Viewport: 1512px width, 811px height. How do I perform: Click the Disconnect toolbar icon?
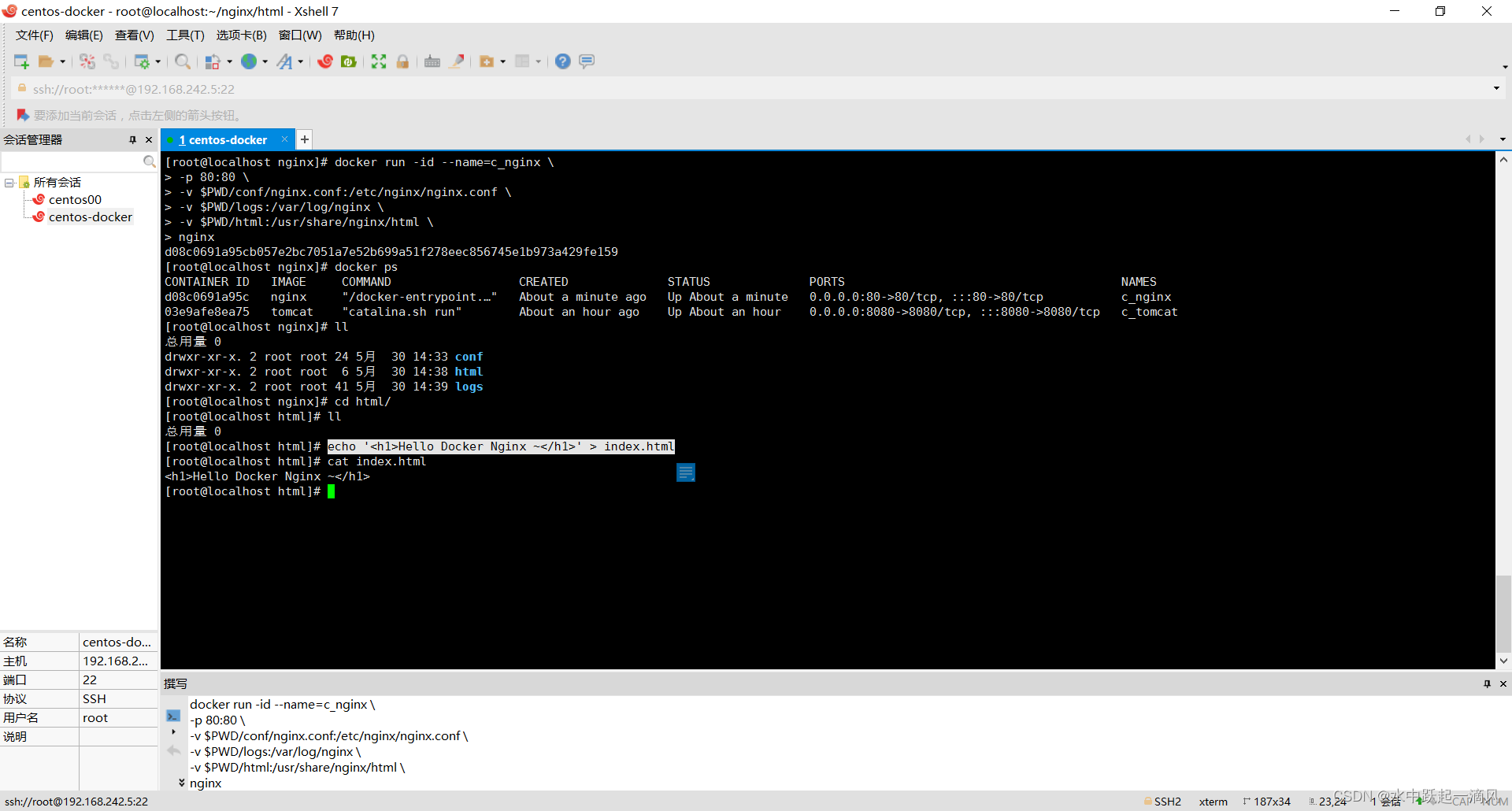(87, 61)
